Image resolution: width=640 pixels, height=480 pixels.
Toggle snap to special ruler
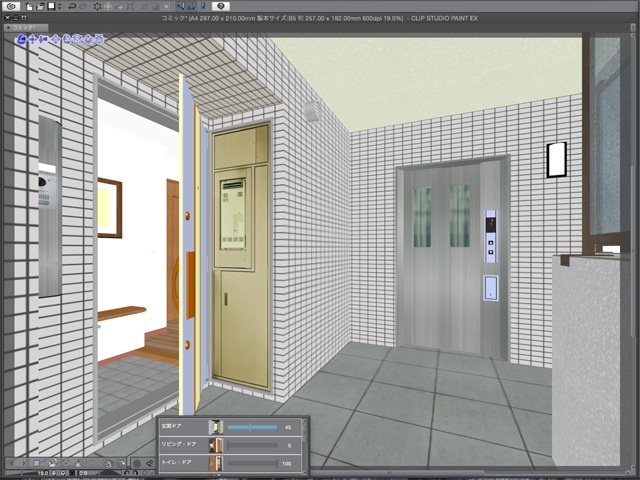point(192,7)
